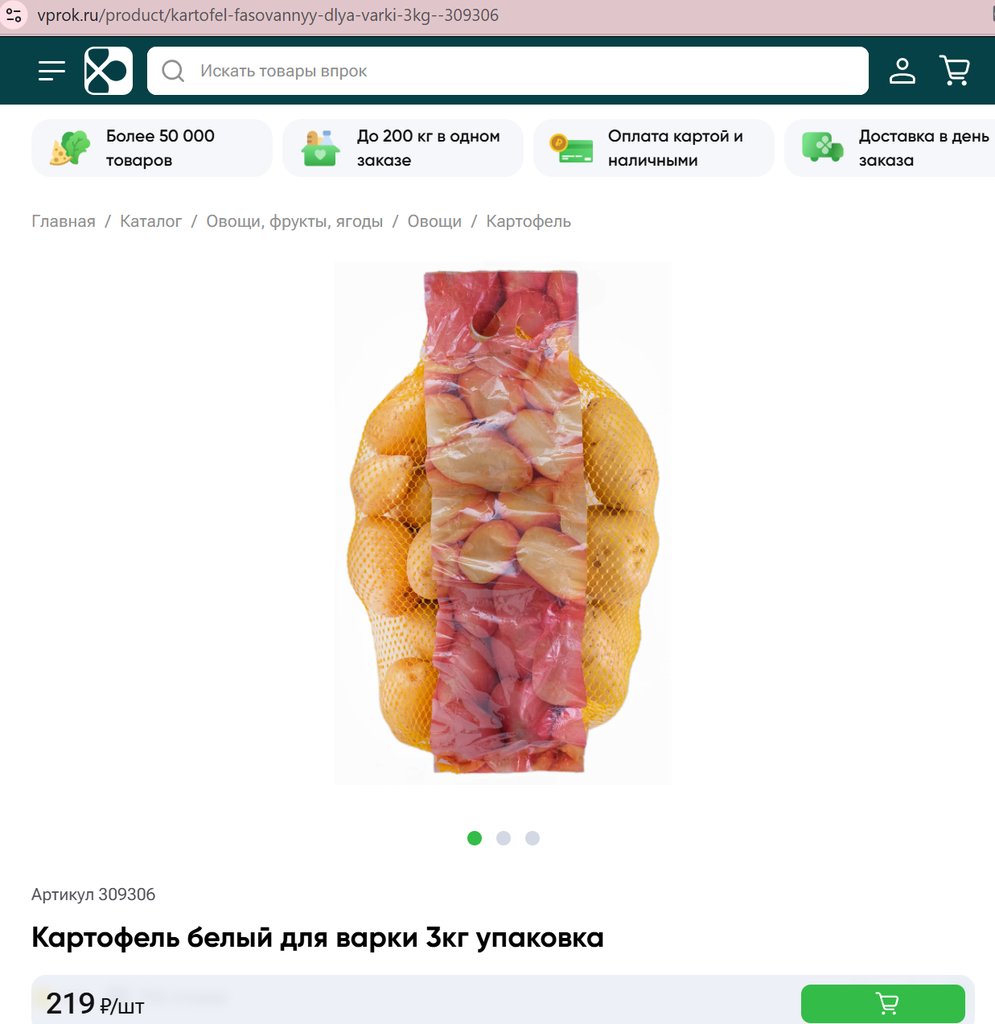Click the green delivery truck icon
Image resolution: width=995 pixels, height=1024 pixels.
tap(823, 147)
